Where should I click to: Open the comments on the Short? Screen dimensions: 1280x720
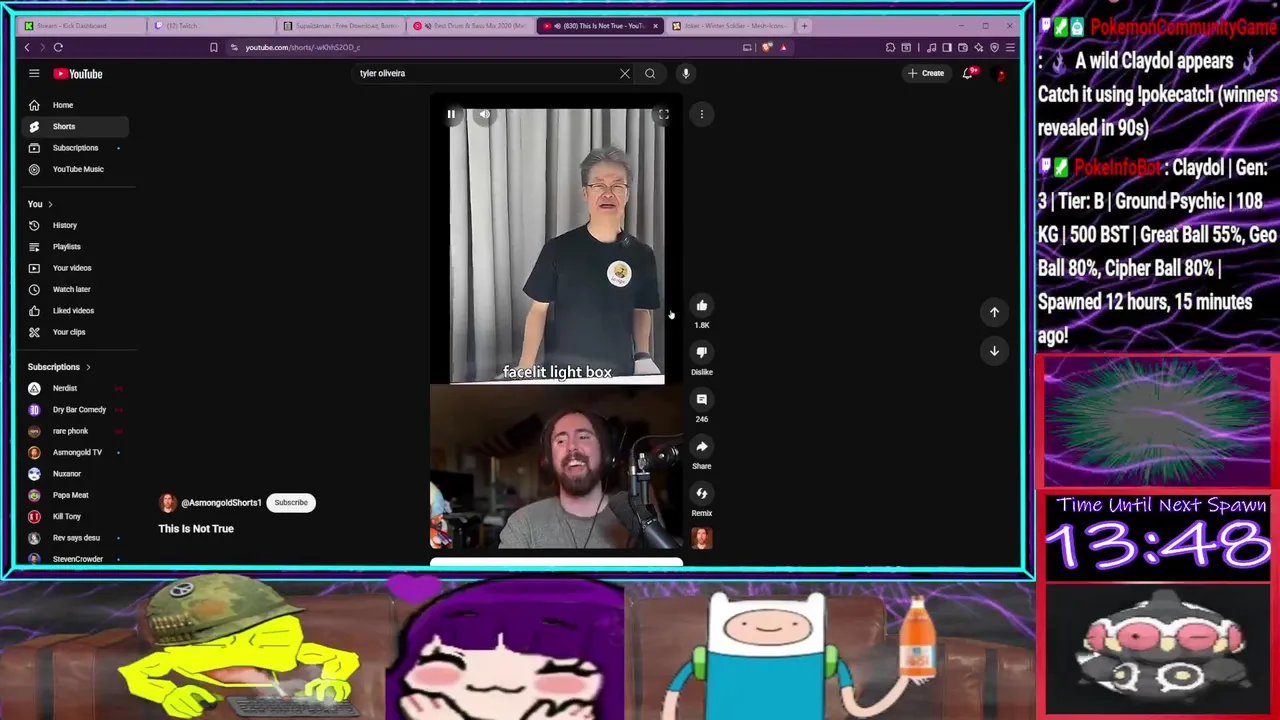702,400
